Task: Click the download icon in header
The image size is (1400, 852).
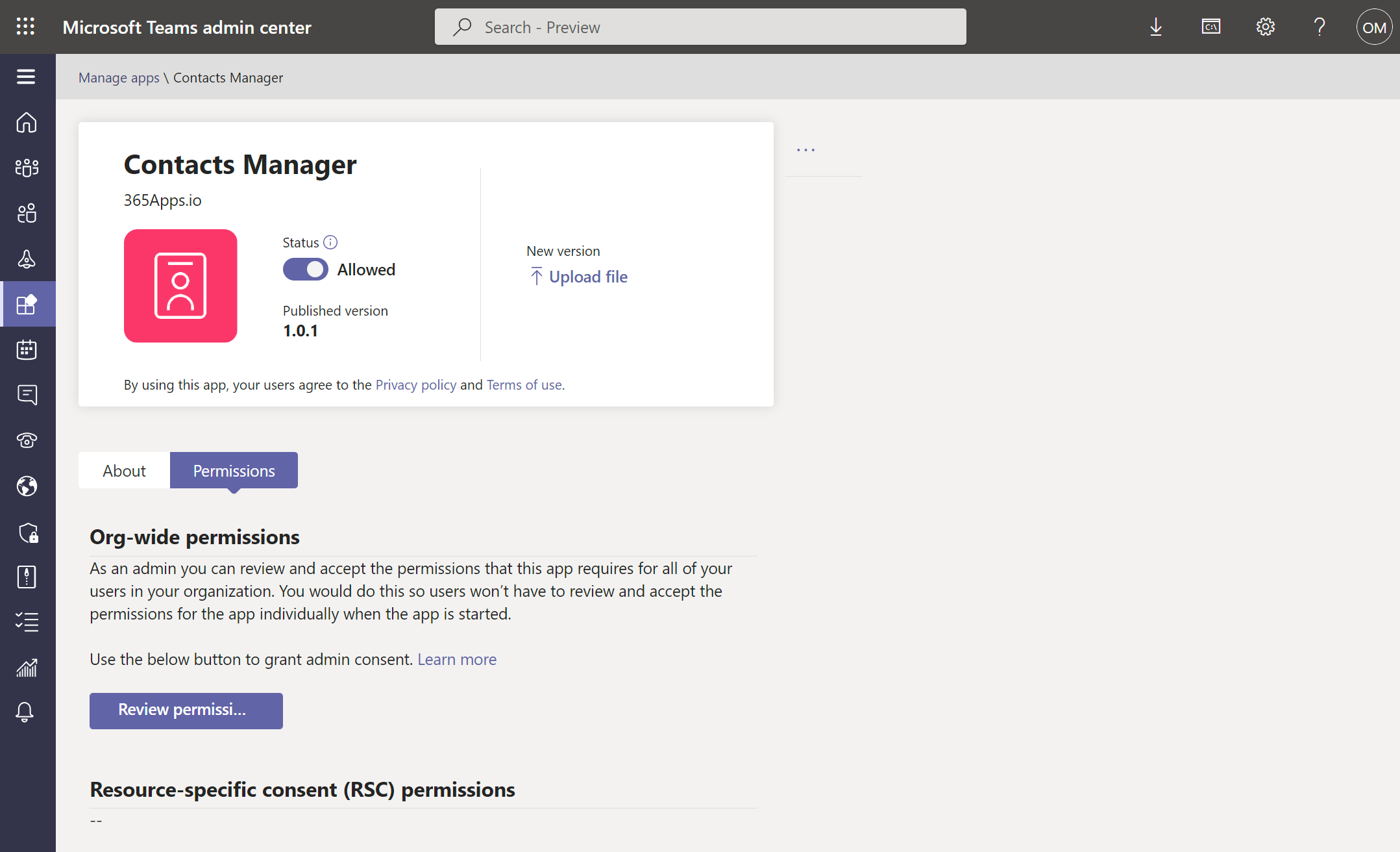Action: pos(1156,27)
